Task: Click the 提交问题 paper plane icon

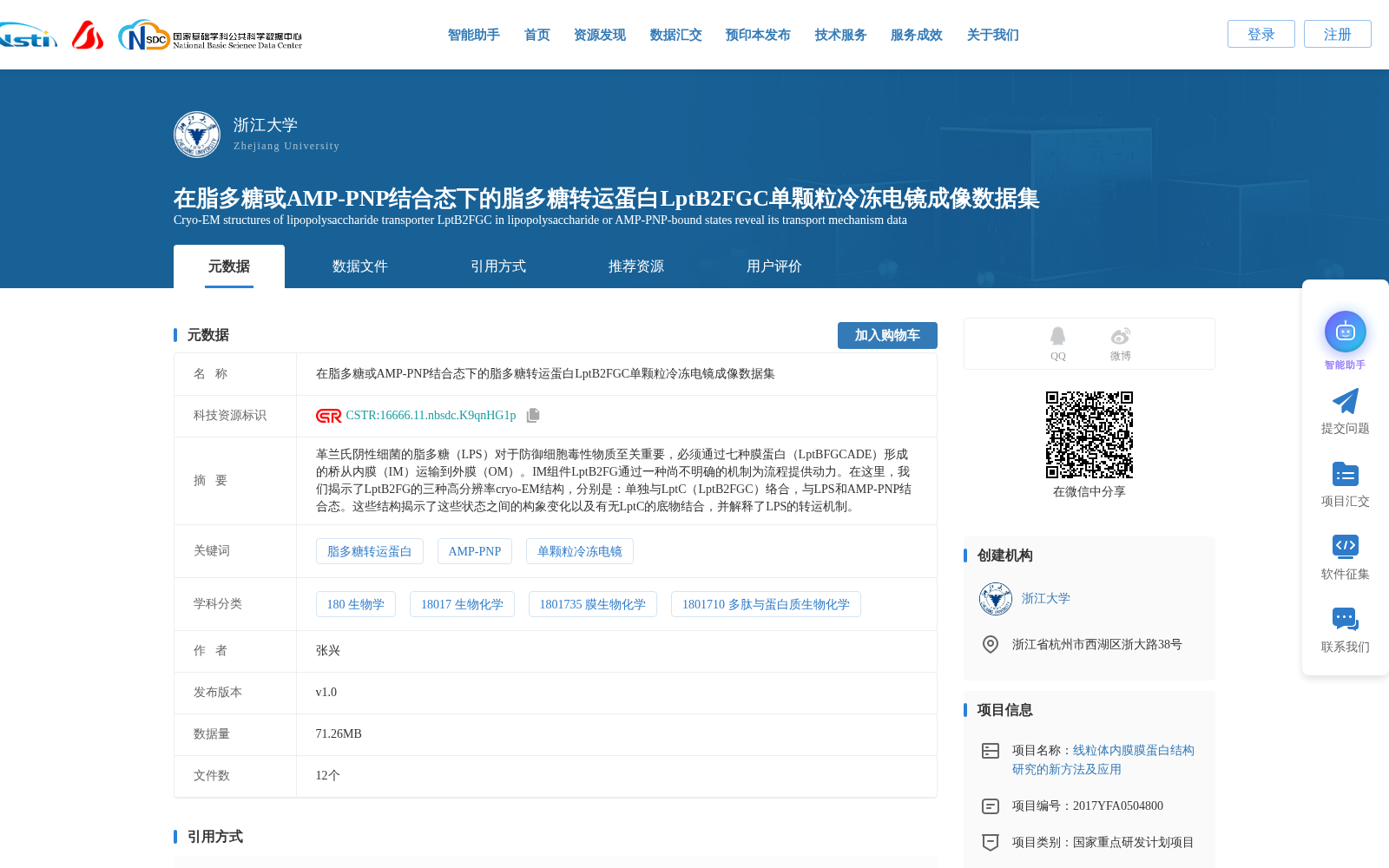Action: pyautogui.click(x=1345, y=401)
